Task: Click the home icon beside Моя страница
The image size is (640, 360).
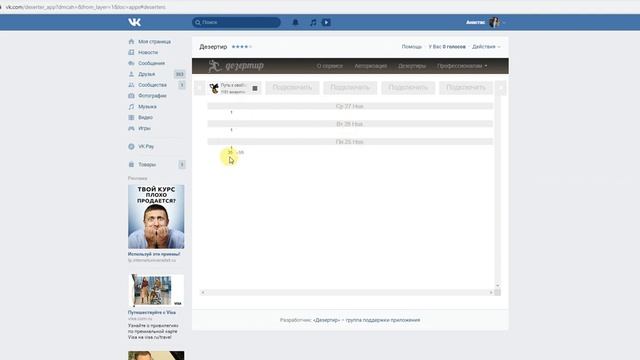Action: (x=131, y=42)
